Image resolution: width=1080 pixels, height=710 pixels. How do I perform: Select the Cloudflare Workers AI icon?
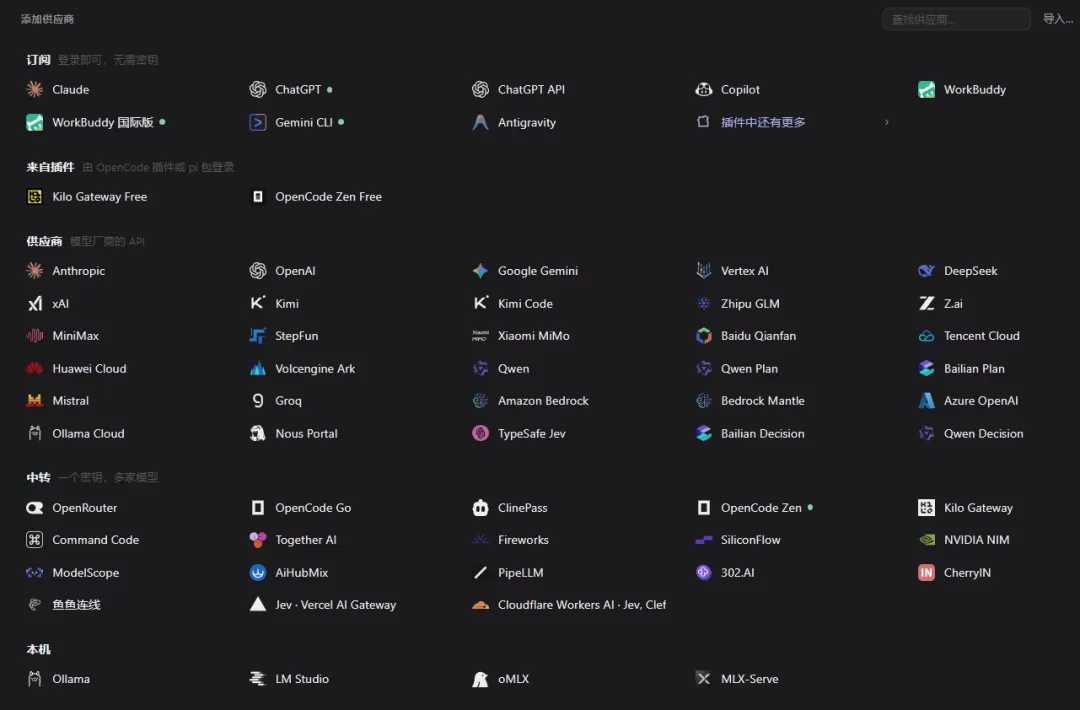click(x=480, y=605)
